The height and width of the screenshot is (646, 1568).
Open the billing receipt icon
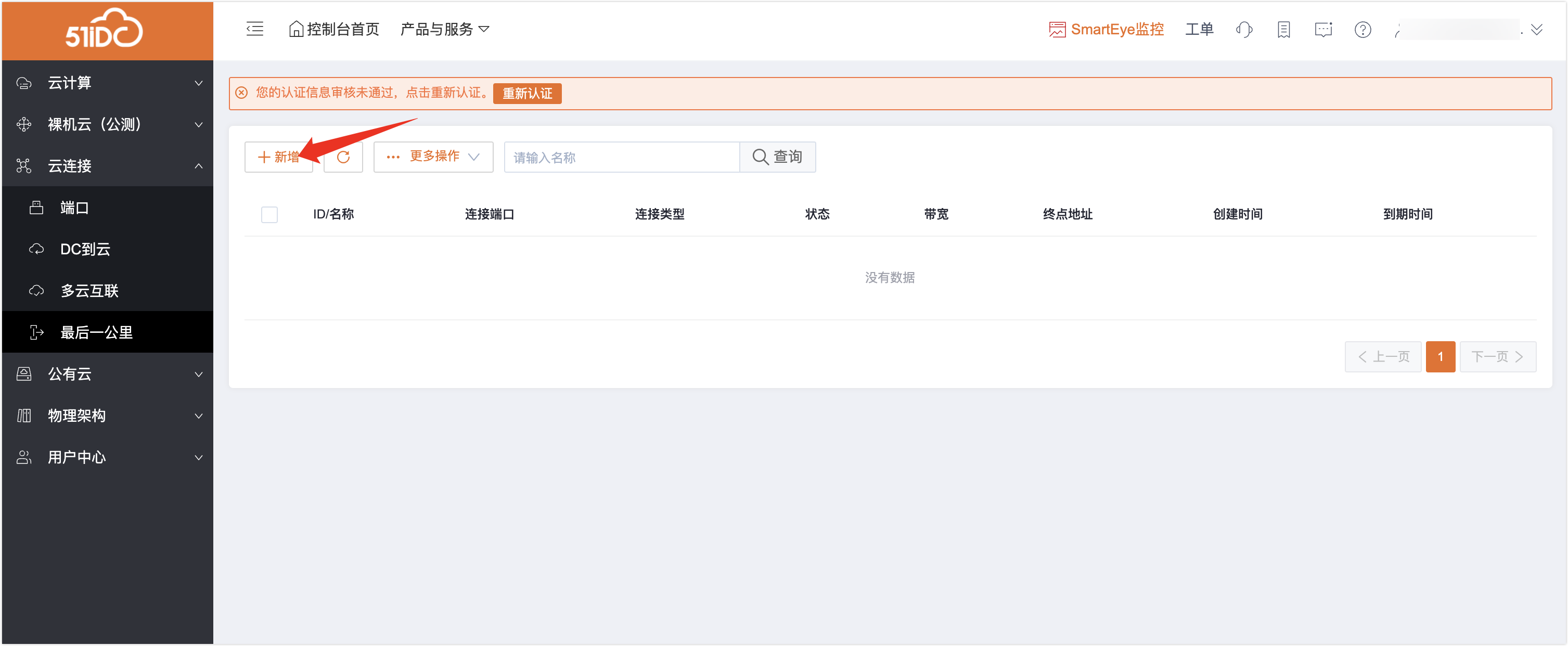[1283, 29]
